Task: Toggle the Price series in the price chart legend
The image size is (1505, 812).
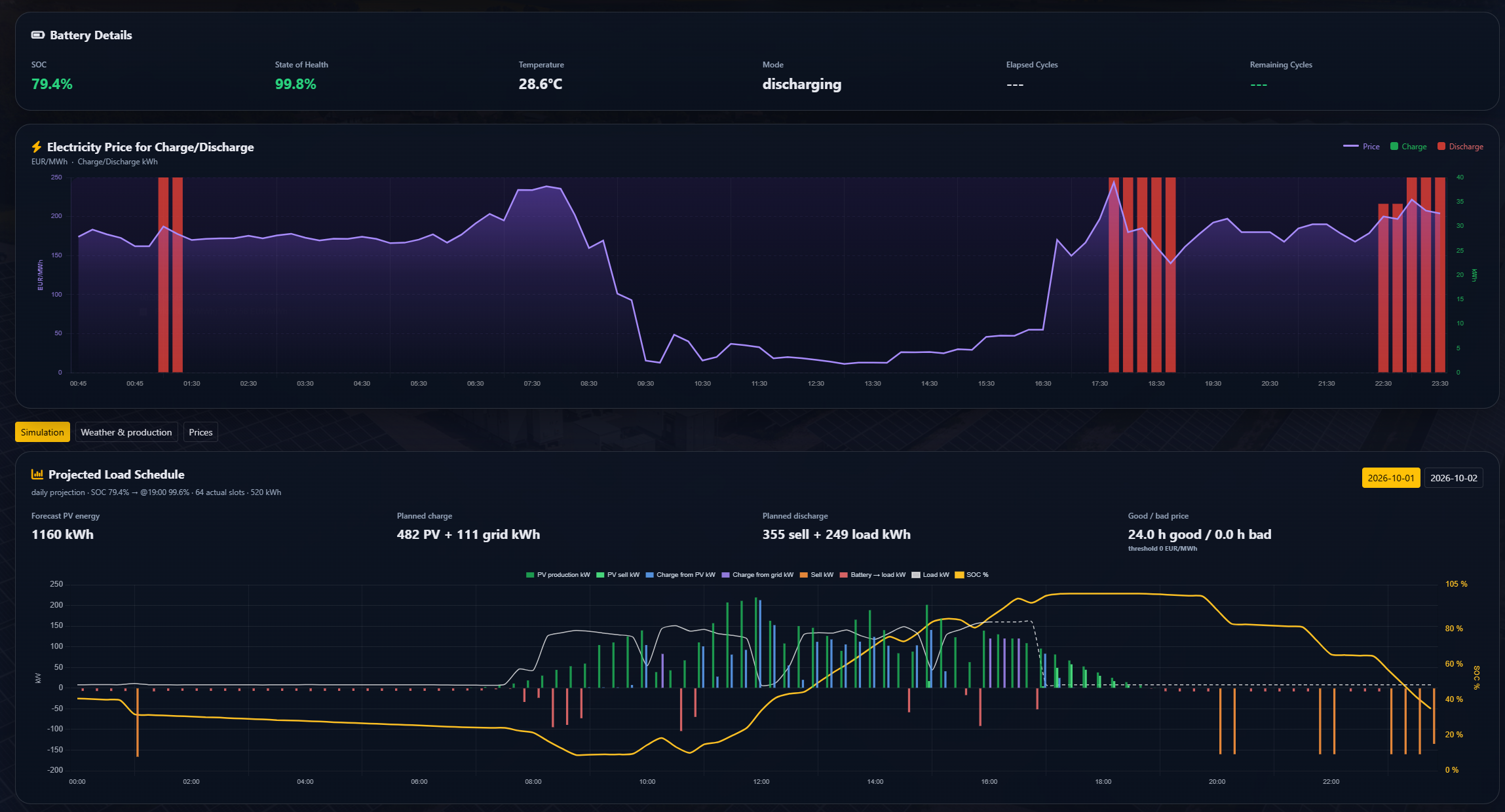Action: 1362,147
